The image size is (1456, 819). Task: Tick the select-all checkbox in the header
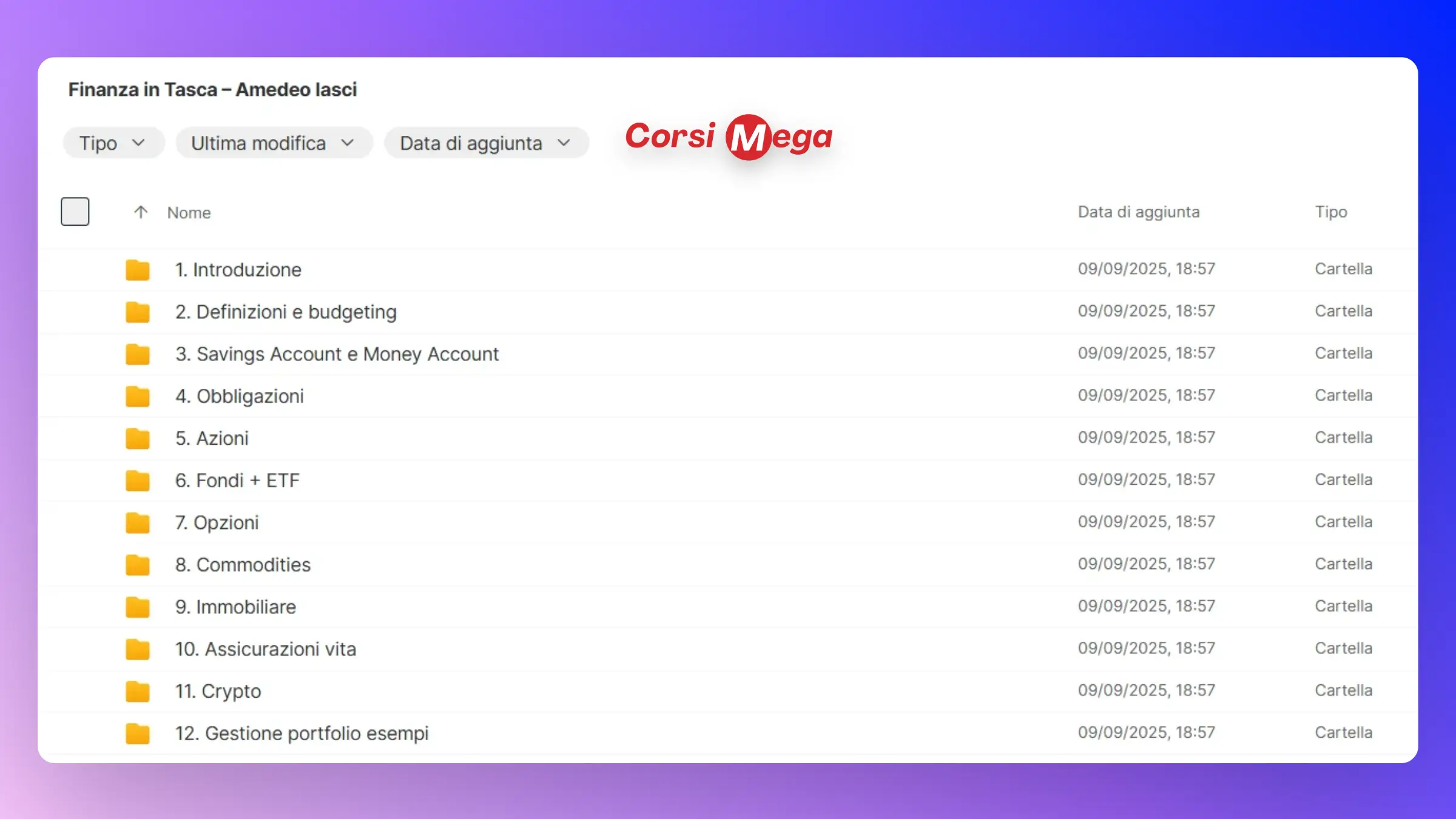click(75, 212)
